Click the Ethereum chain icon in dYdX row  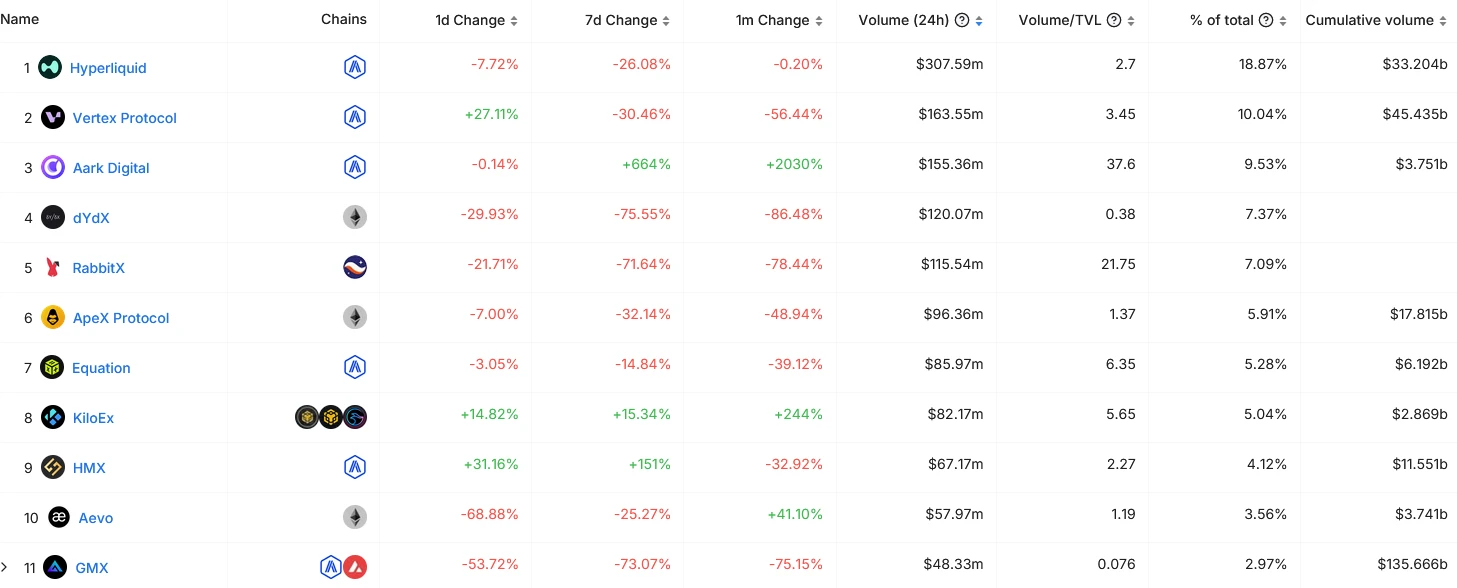click(x=355, y=217)
